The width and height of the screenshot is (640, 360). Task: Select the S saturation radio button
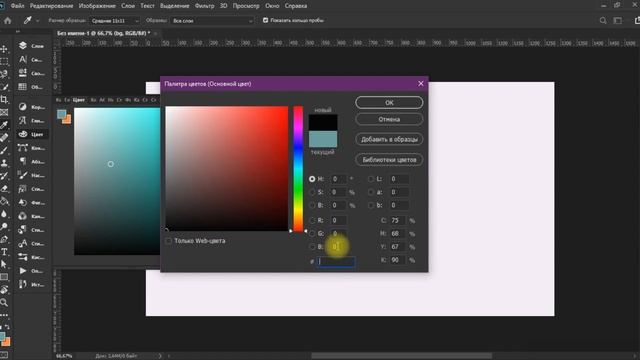312,192
